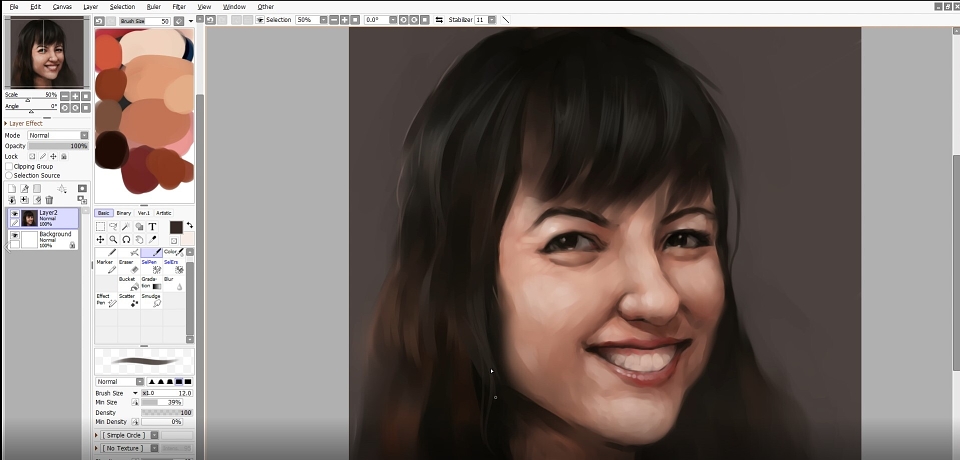Open the File menu
960x460 pixels.
13,7
